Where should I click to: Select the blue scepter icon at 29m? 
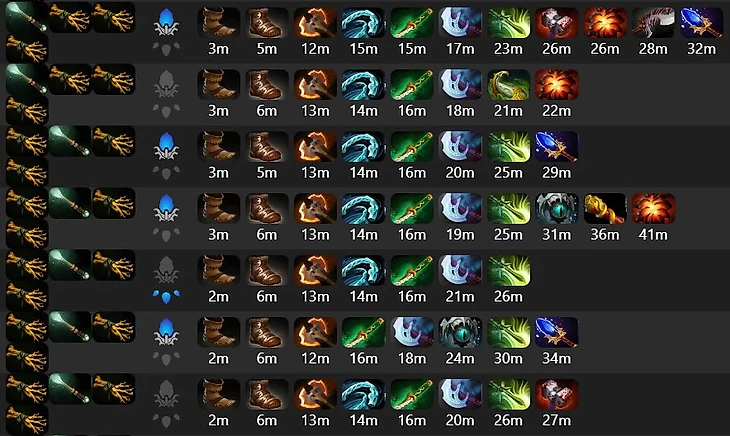(x=556, y=146)
